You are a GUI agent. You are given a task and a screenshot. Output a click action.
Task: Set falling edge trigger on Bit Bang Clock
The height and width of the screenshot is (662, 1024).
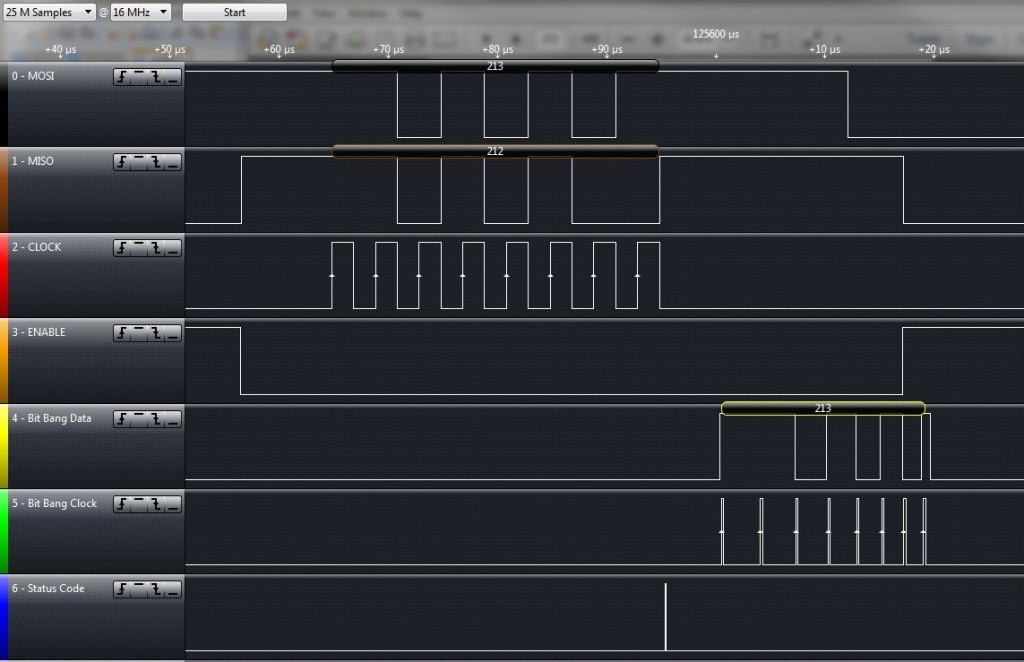coord(156,504)
